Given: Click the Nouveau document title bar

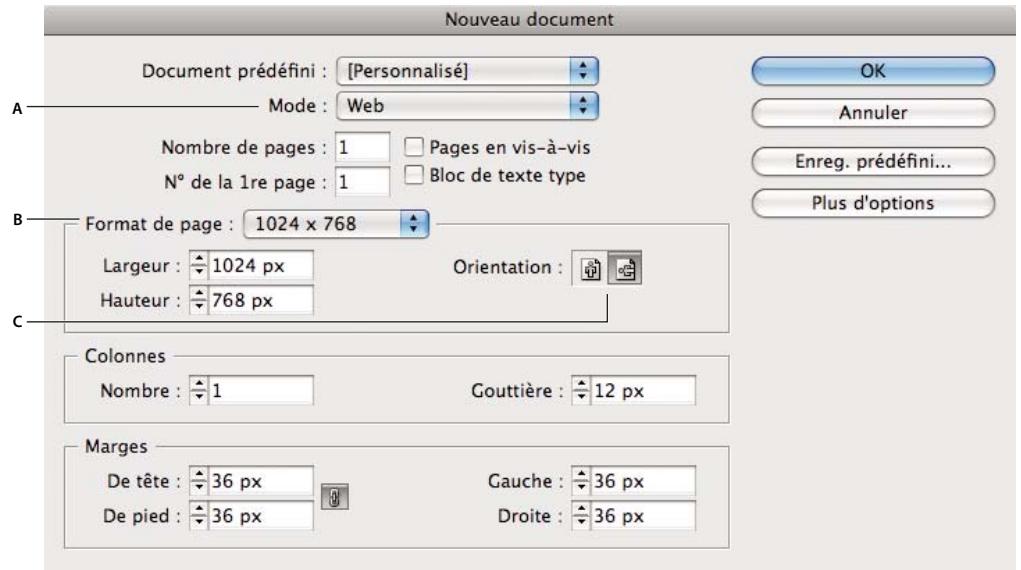Looking at the screenshot, I should (x=529, y=20).
